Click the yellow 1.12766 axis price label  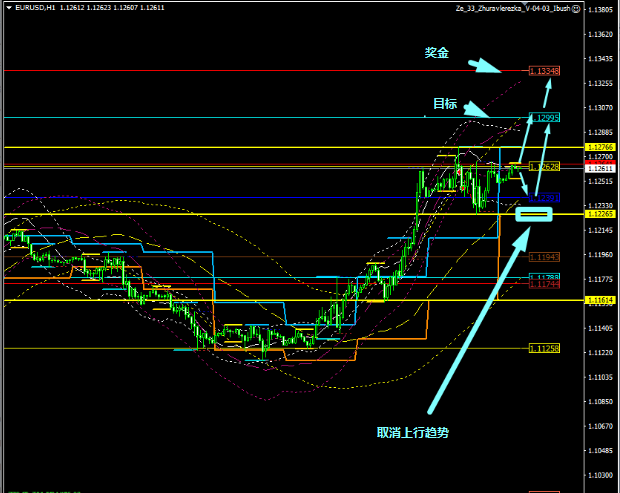point(600,147)
